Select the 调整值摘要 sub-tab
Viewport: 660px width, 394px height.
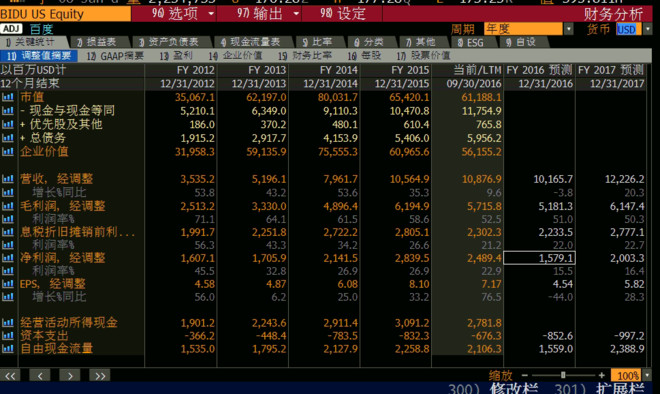point(39,56)
